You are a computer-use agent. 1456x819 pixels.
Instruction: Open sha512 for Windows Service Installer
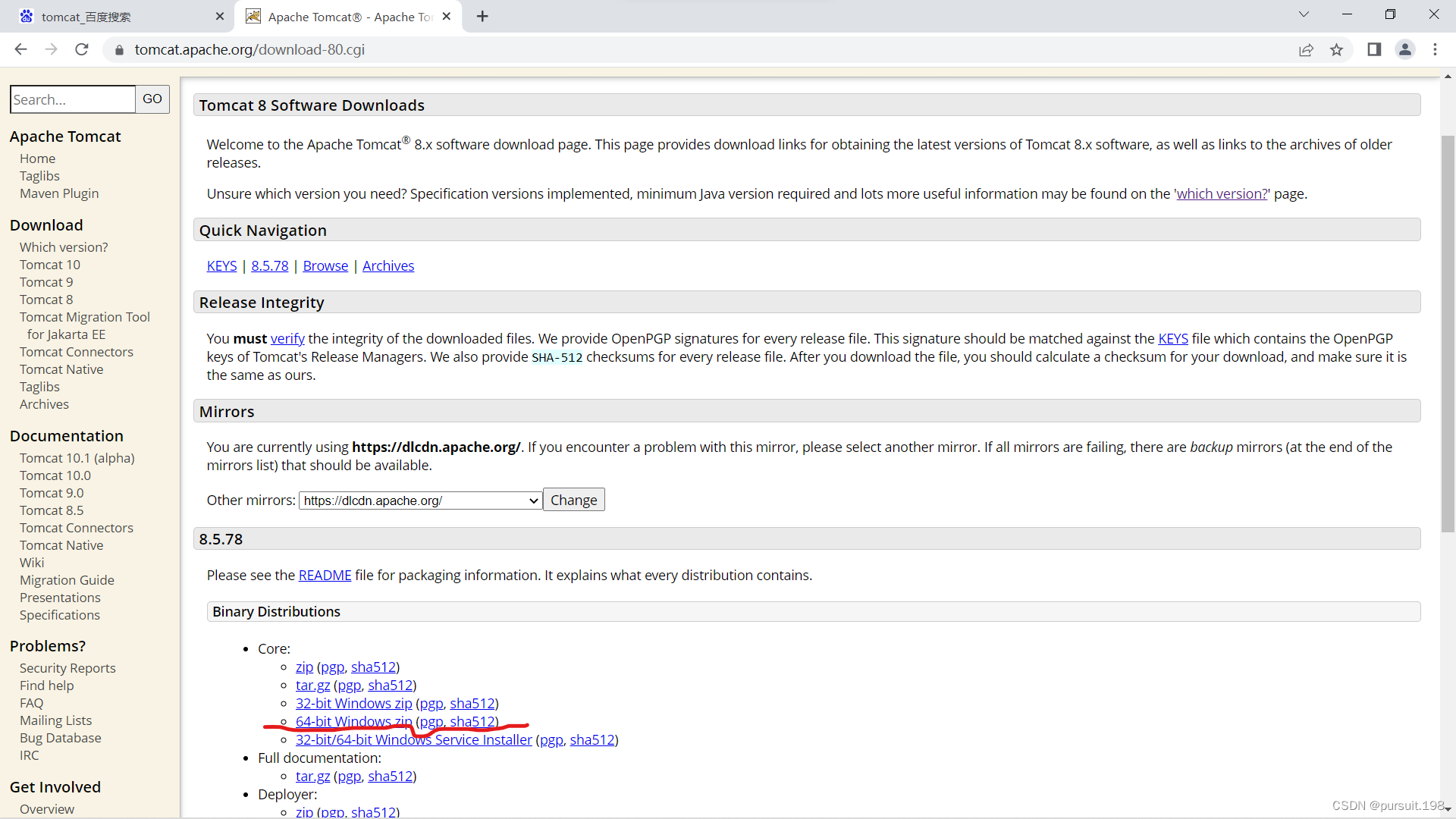[x=592, y=740]
